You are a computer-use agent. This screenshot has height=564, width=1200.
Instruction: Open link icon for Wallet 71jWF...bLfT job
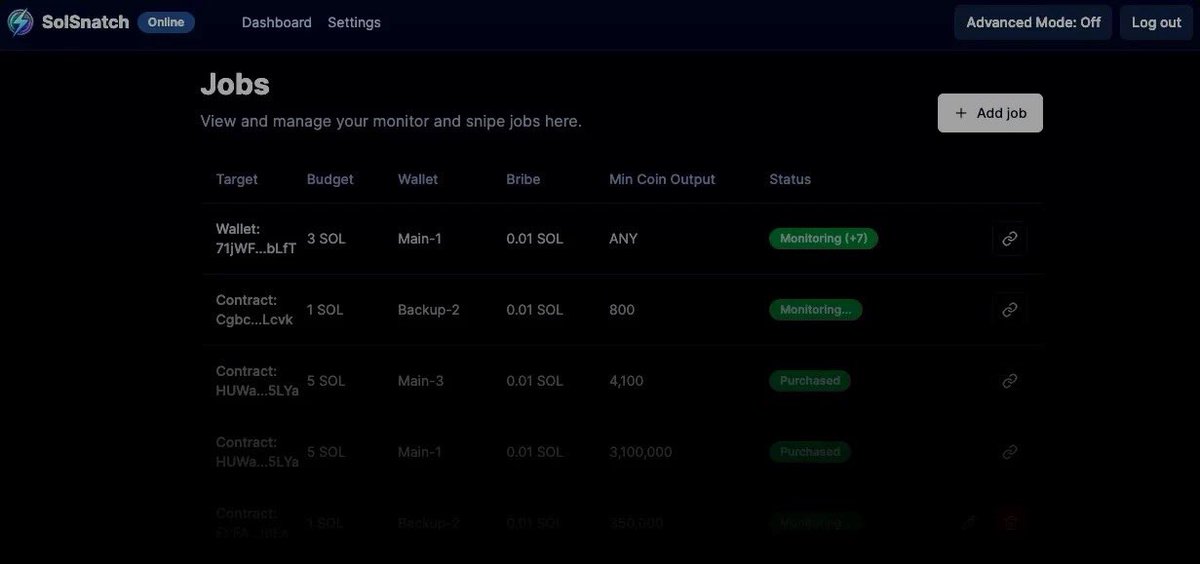pos(1009,239)
